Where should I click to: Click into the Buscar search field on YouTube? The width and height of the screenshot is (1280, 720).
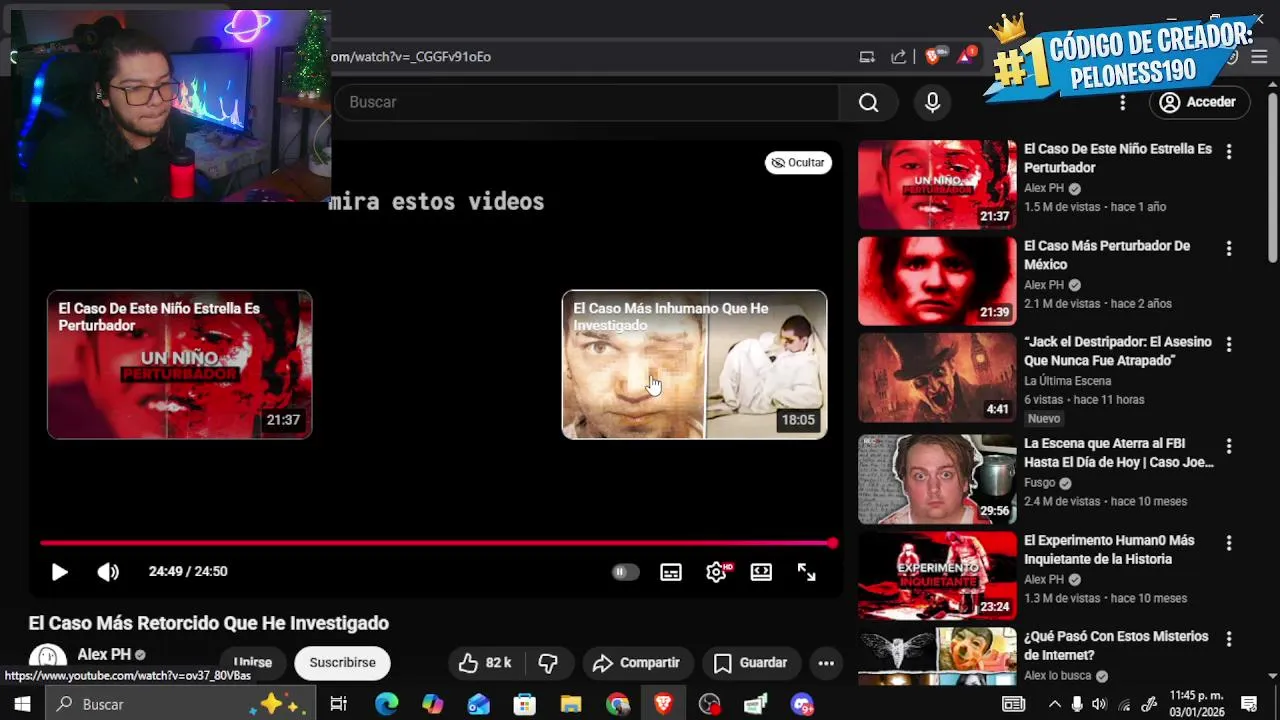[586, 102]
